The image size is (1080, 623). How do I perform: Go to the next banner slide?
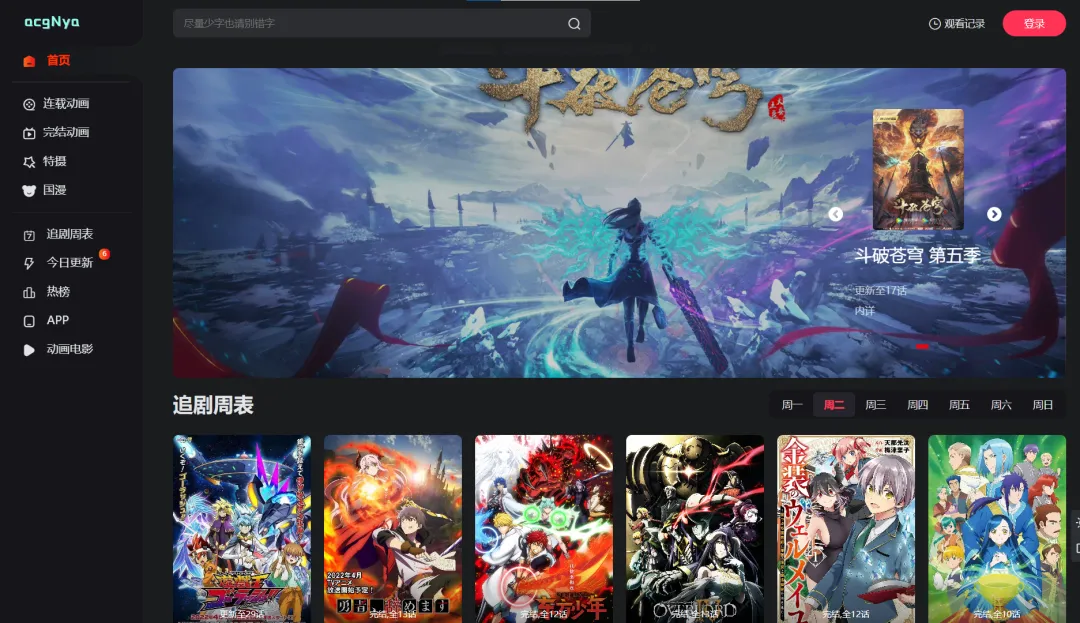(994, 214)
